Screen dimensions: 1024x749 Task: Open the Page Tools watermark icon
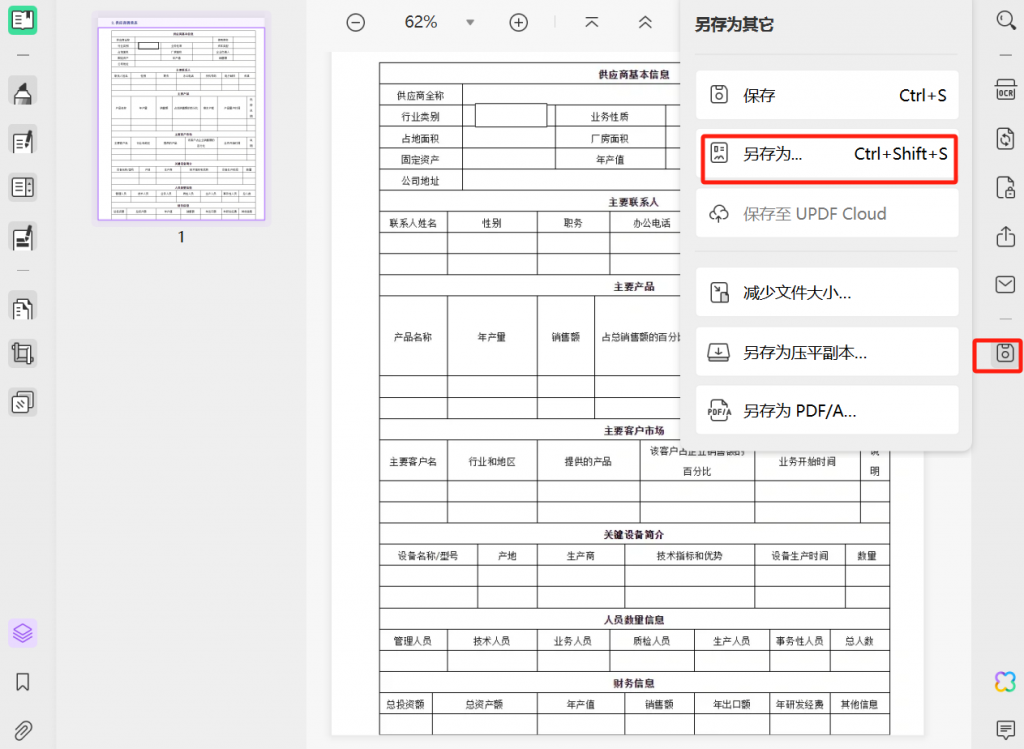22,402
